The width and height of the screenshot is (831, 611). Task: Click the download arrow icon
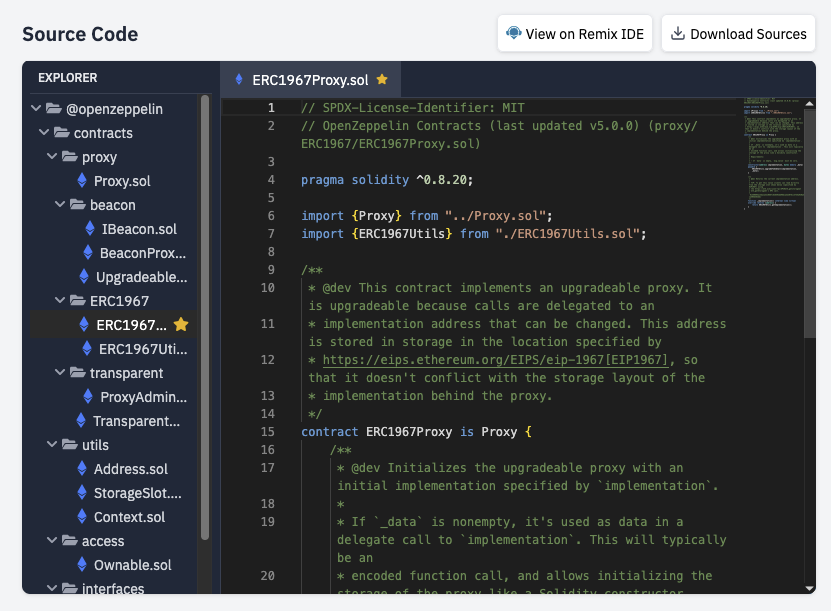(678, 33)
